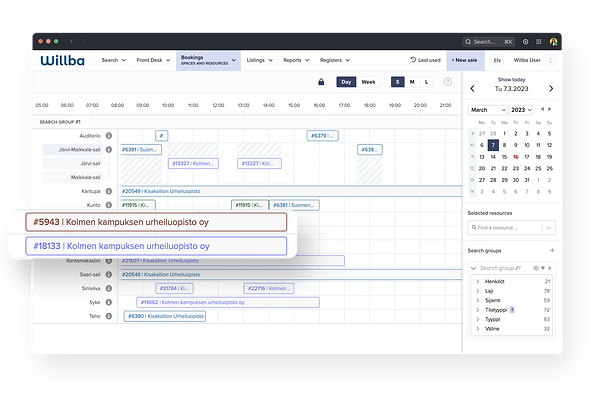Toggle EN language button
The image size is (600, 414).
(497, 60)
